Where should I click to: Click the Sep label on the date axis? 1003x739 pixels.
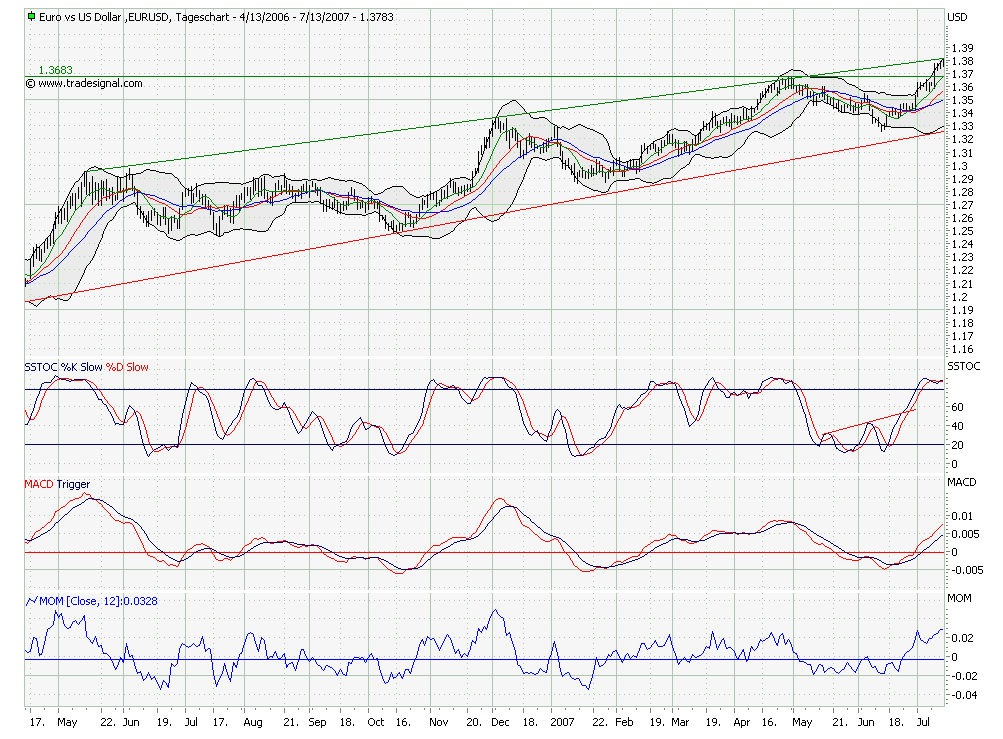pyautogui.click(x=317, y=722)
